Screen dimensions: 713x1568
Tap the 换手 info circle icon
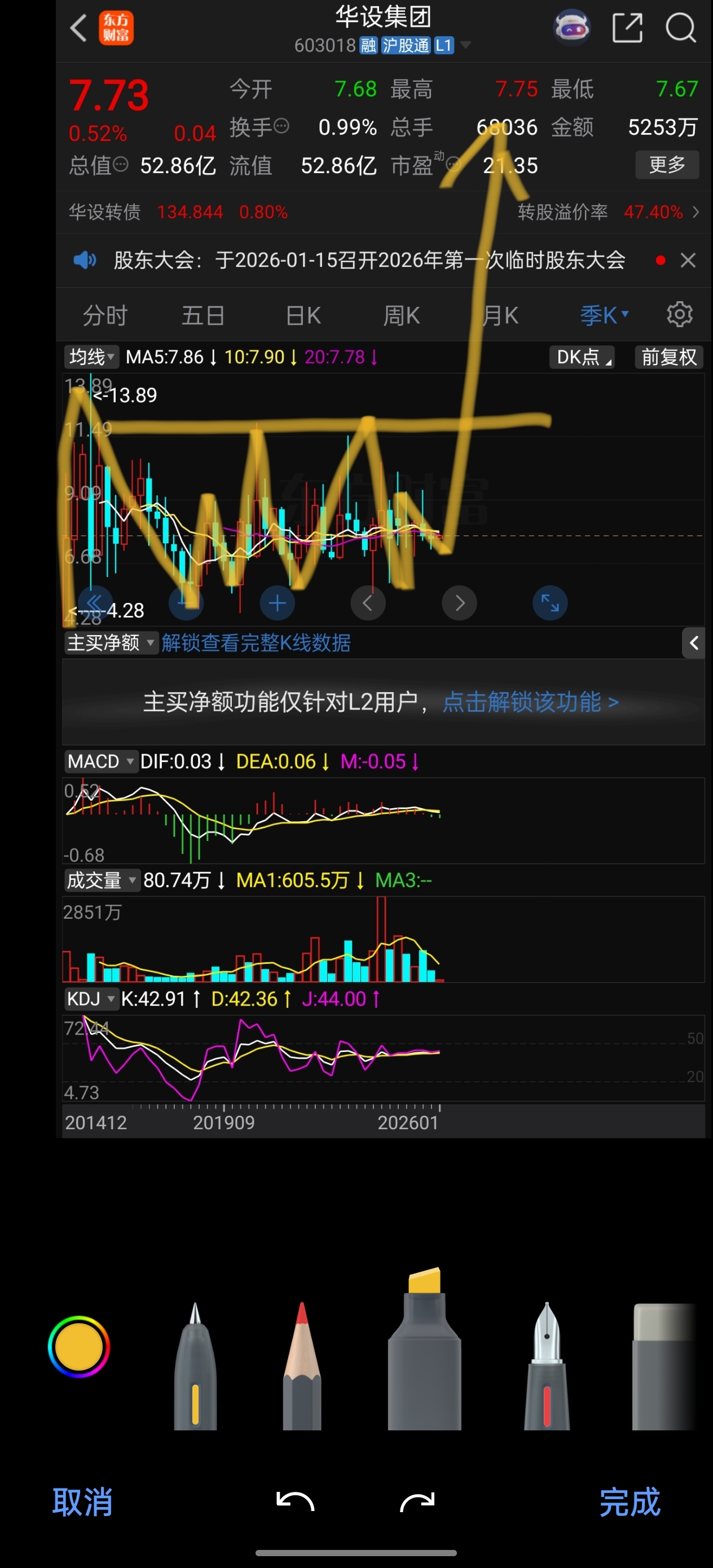[x=281, y=126]
